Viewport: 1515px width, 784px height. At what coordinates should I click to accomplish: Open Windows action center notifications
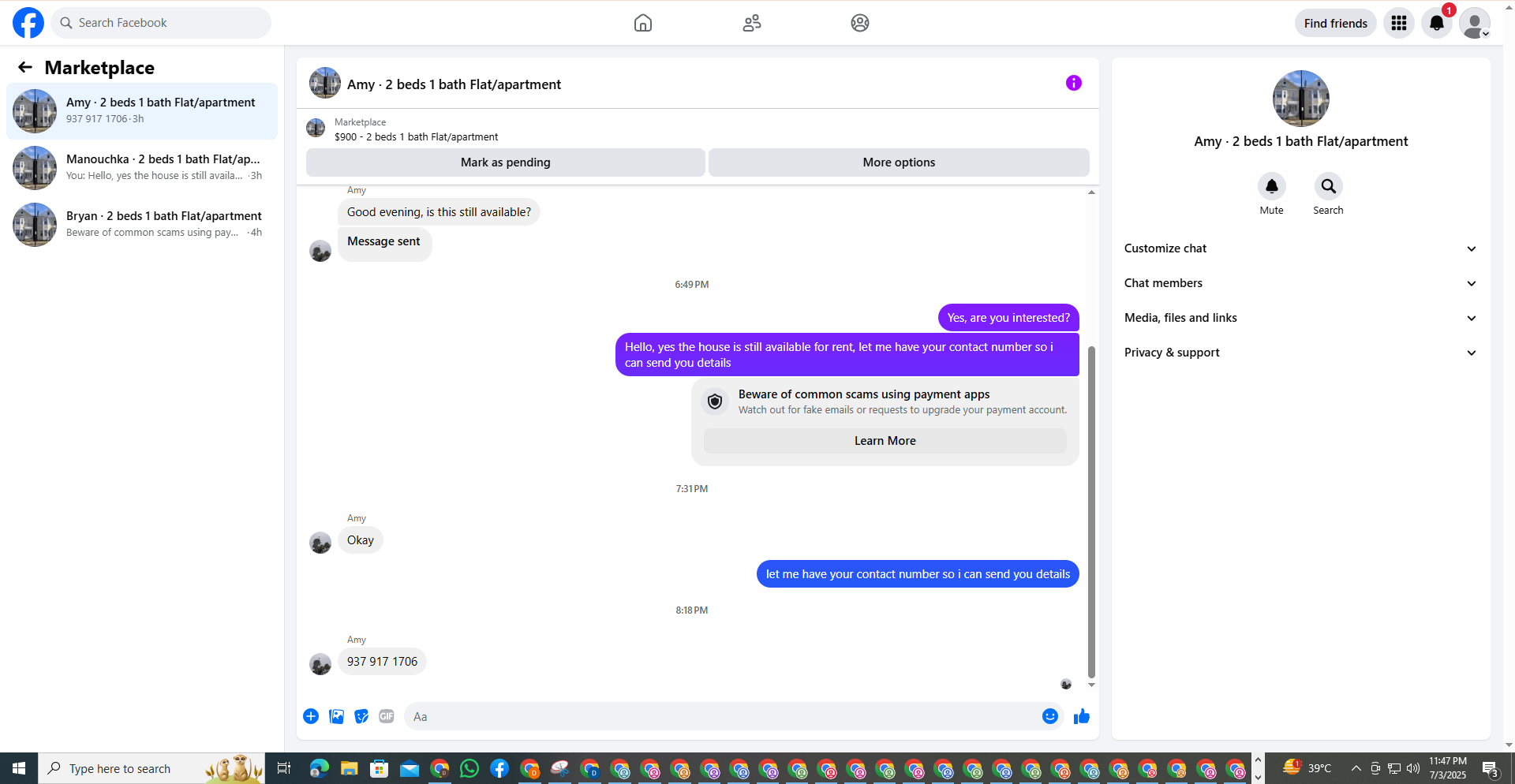coord(1491,768)
